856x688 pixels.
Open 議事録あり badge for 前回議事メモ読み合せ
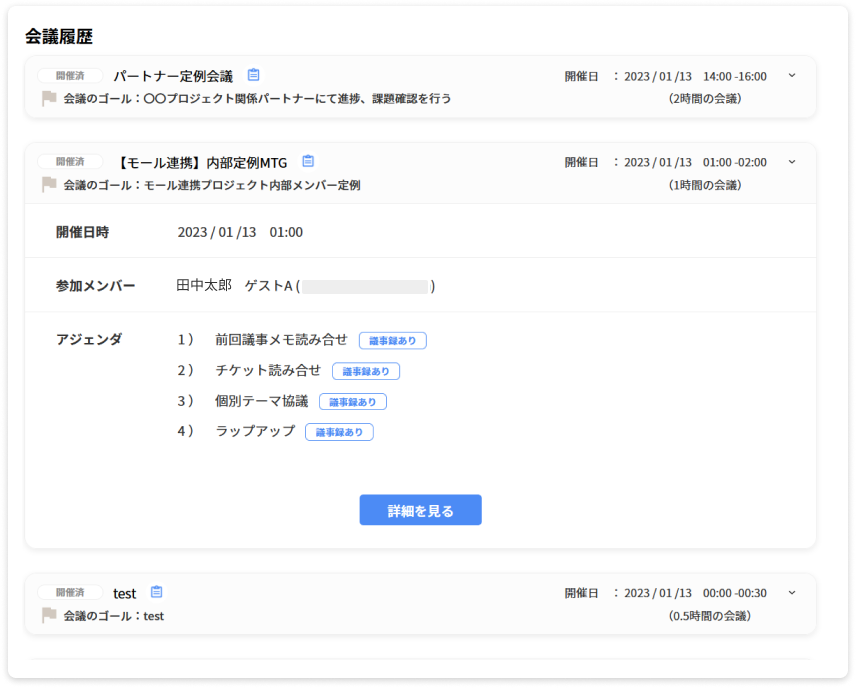coord(392,341)
